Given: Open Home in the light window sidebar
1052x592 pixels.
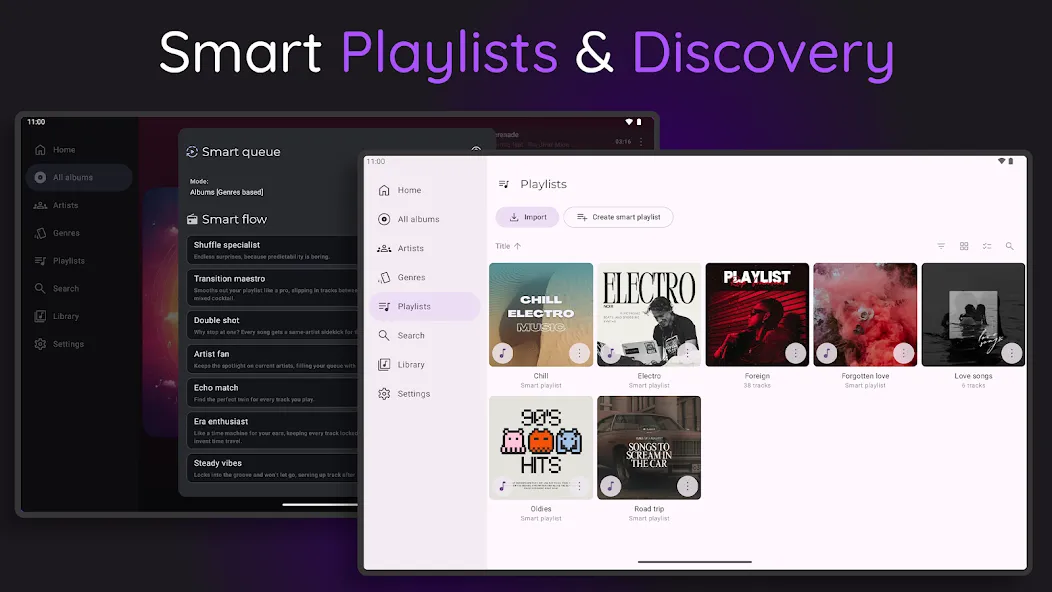Looking at the screenshot, I should point(424,190).
